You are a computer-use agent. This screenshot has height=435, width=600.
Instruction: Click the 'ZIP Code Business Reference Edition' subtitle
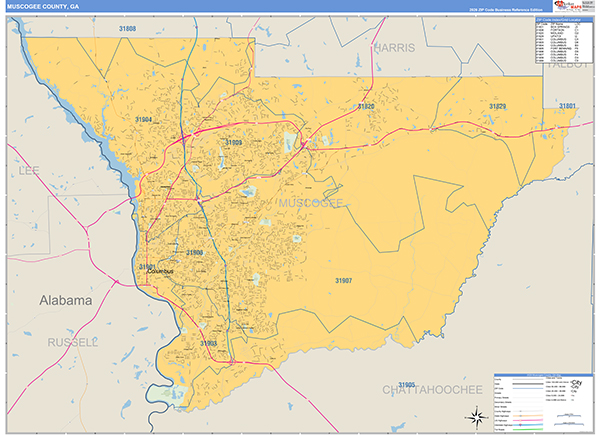tap(505, 10)
